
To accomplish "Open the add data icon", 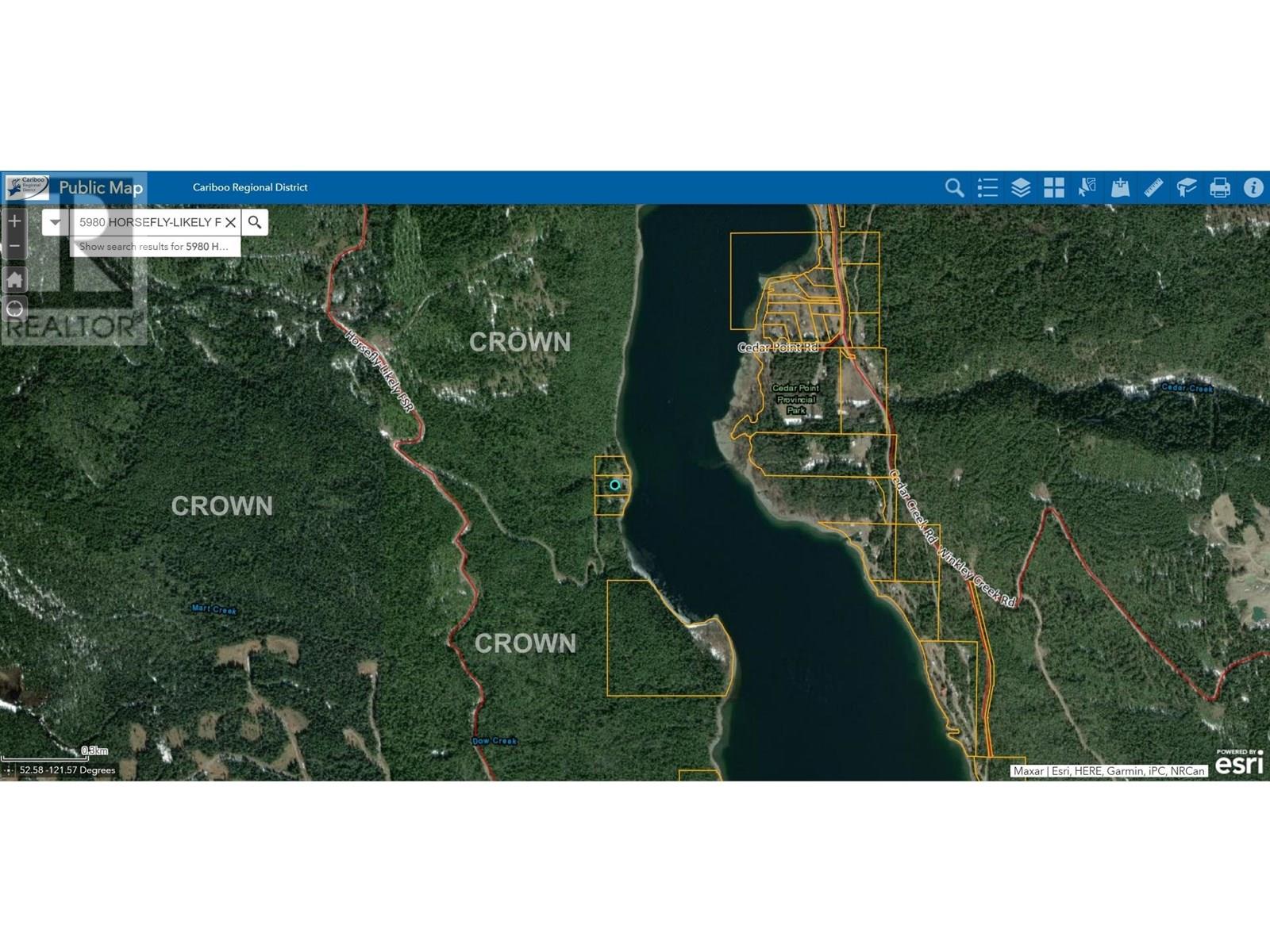I will 1121,188.
